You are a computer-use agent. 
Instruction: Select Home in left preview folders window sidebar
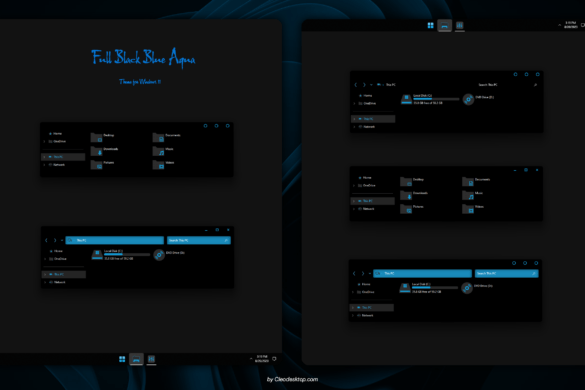pyautogui.click(x=56, y=134)
